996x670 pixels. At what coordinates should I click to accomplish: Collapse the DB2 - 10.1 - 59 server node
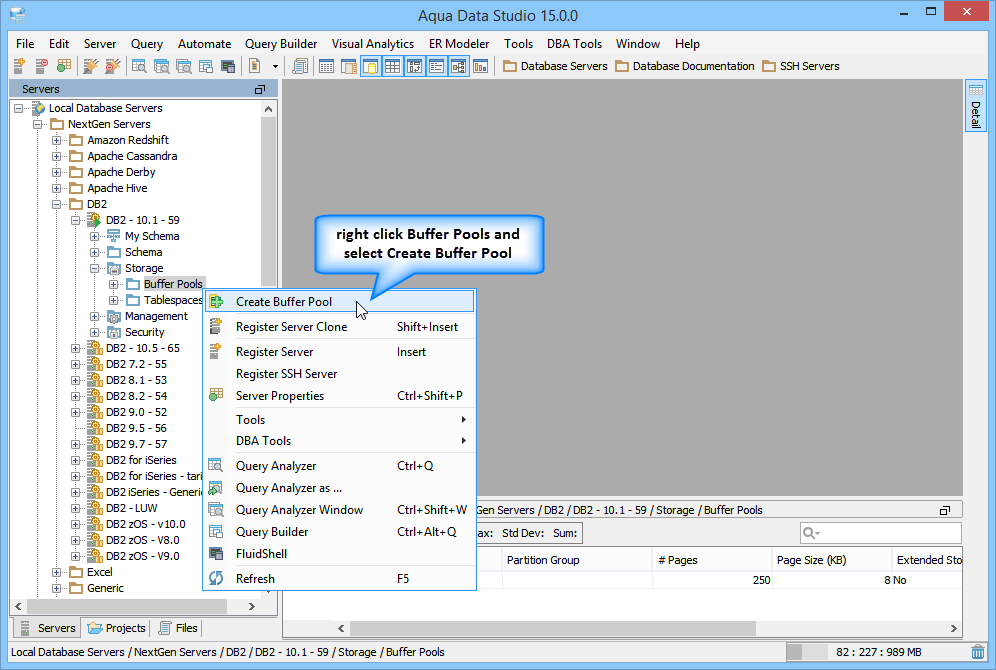(x=76, y=220)
